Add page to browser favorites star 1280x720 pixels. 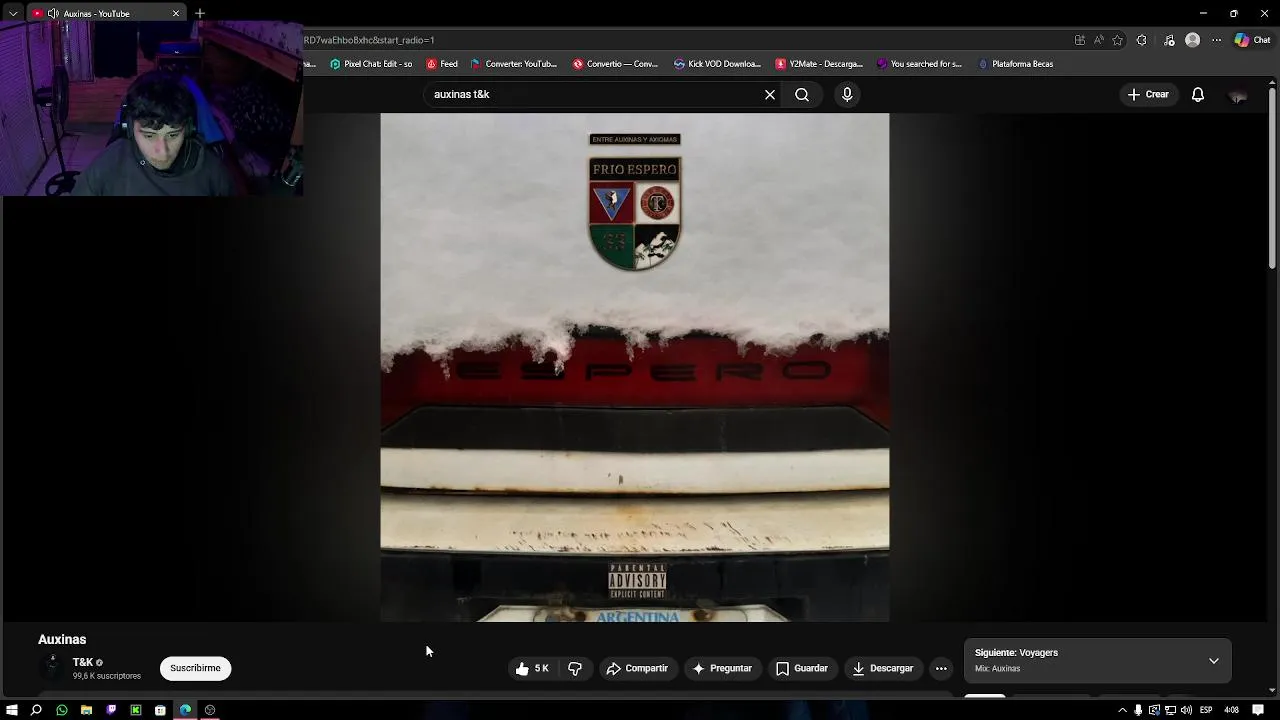pyautogui.click(x=1117, y=40)
